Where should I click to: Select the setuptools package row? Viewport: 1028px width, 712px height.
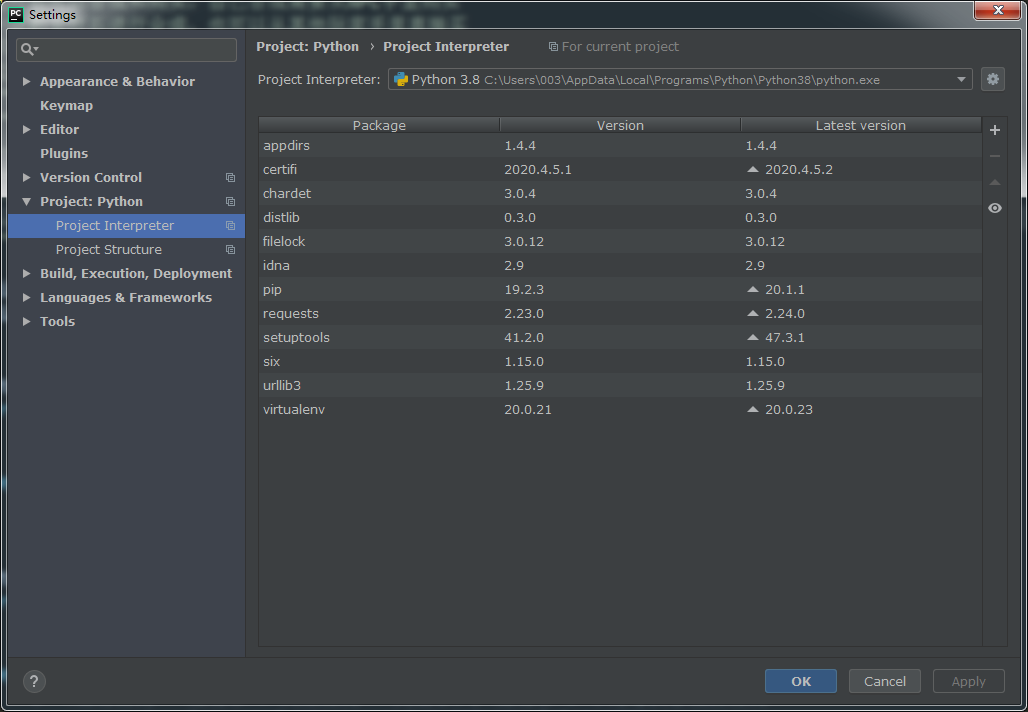[x=620, y=338]
